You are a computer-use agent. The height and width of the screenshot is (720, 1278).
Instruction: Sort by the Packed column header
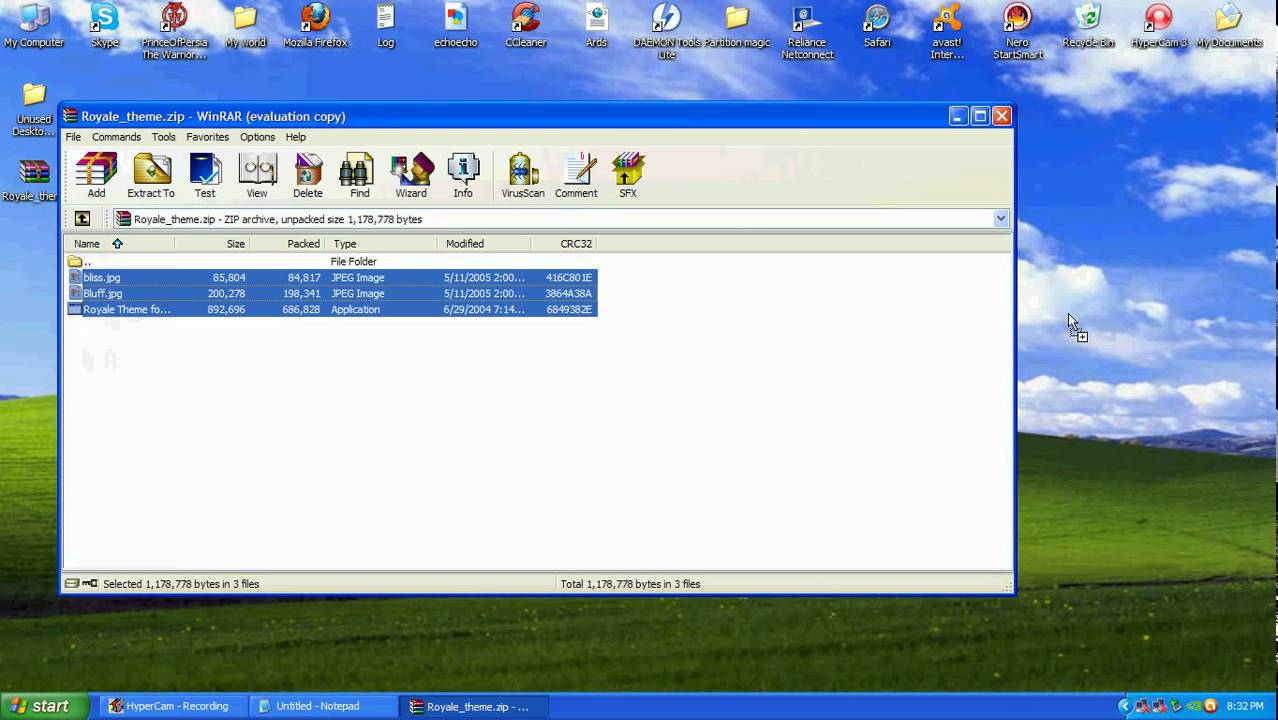(x=287, y=244)
